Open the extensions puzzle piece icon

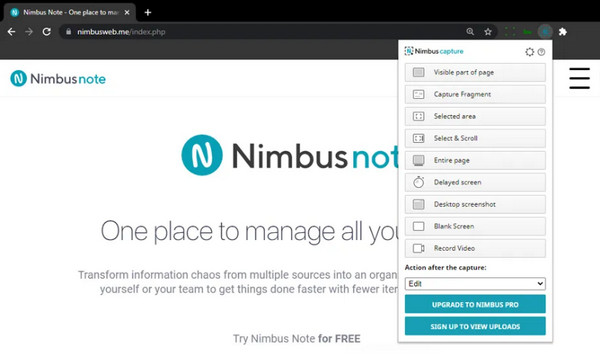562,32
